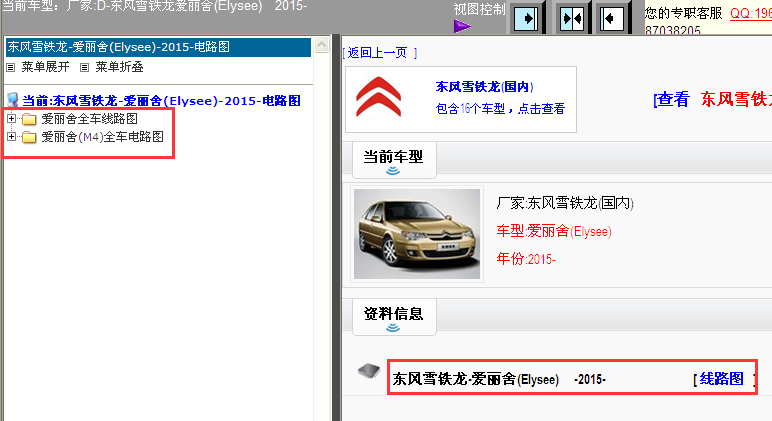Screen dimensions: 772x421
Task: Select 爱丽舍(M4)全车电路图 folder in tree
Action: [102, 137]
